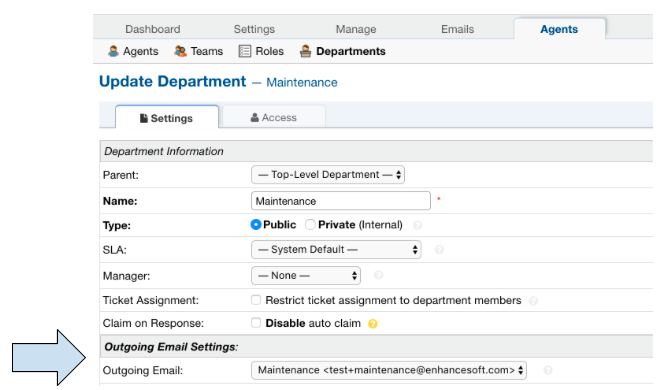Go to the Emails tab
Viewport: 656px width, 390px height.
(457, 29)
